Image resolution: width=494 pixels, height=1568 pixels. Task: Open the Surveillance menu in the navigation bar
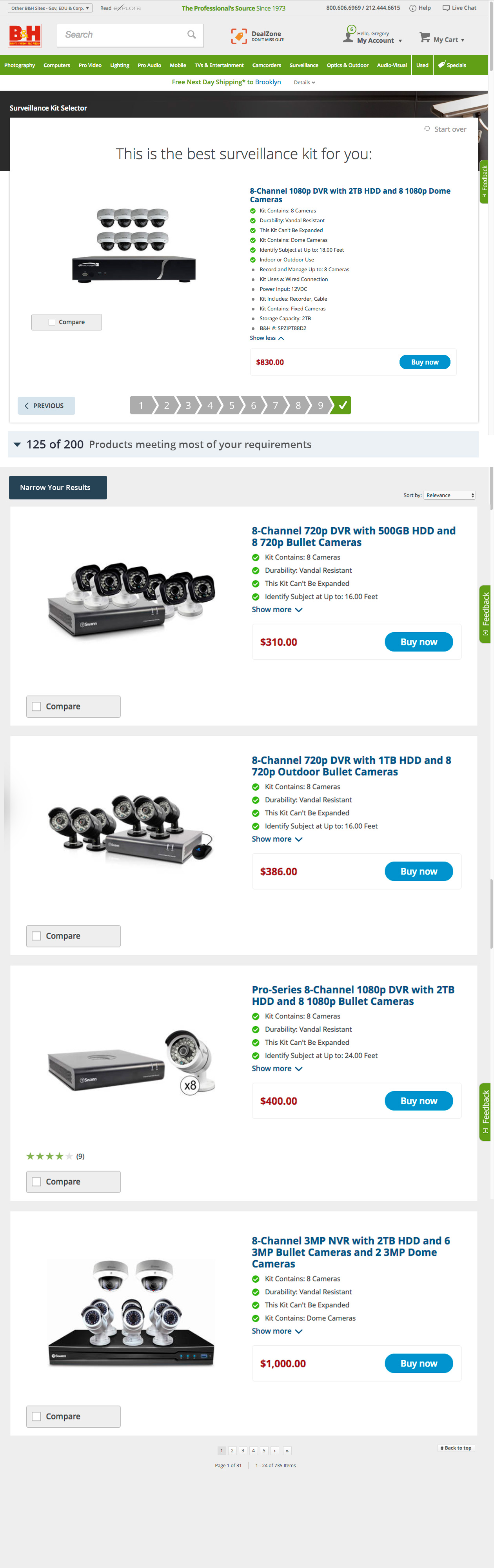[303, 65]
